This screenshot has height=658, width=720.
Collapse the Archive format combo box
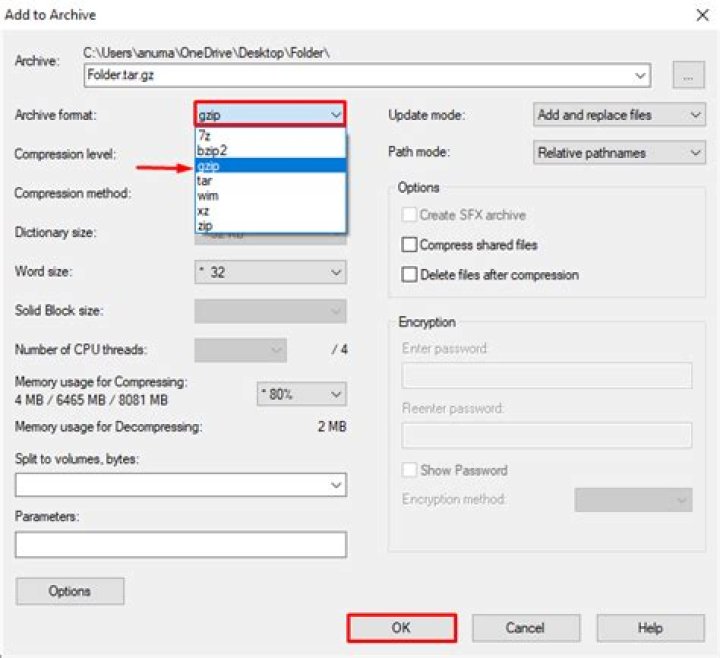270,114
